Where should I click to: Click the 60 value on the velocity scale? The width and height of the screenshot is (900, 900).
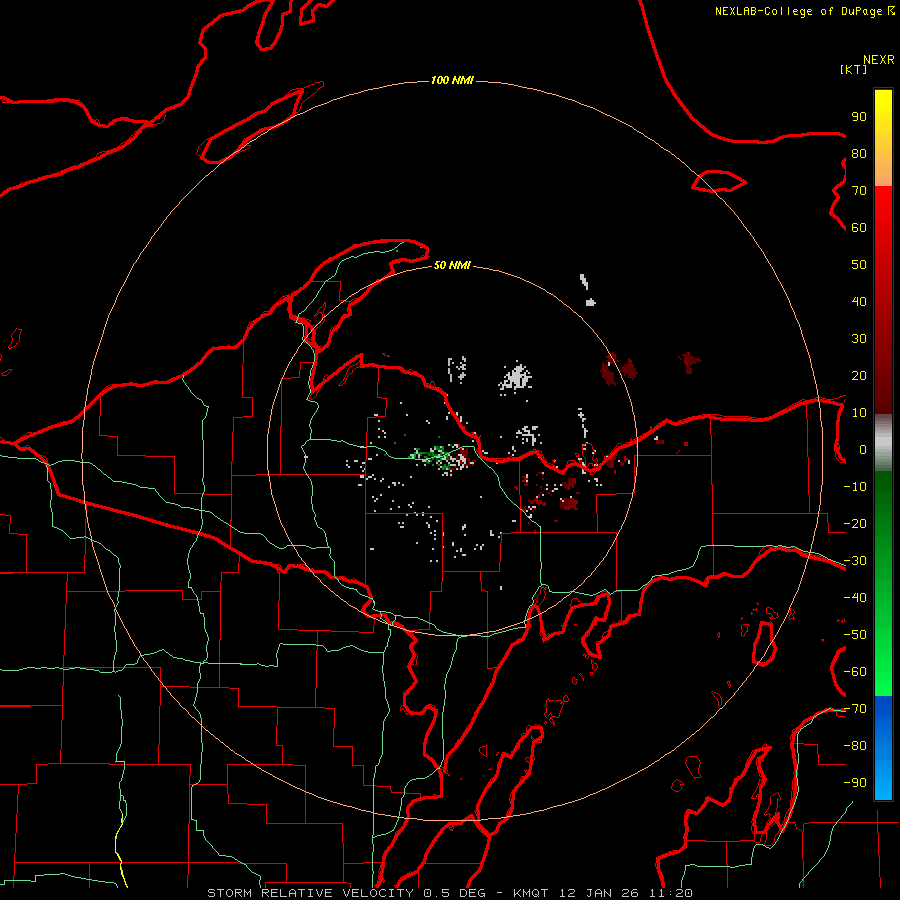(x=859, y=227)
